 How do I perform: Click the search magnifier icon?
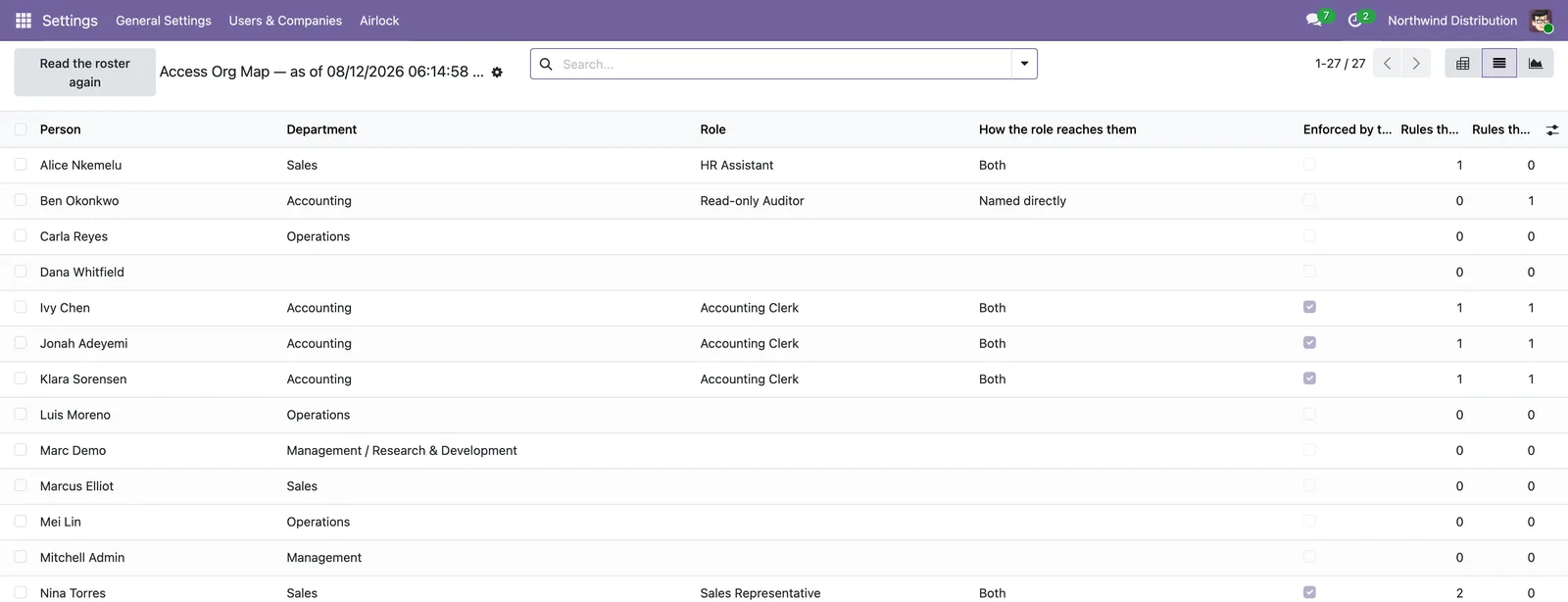546,64
